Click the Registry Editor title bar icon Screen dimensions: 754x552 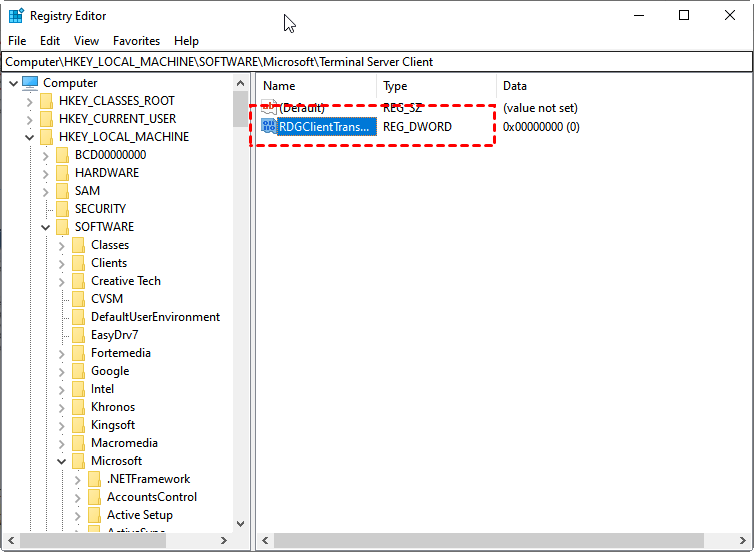(x=16, y=16)
